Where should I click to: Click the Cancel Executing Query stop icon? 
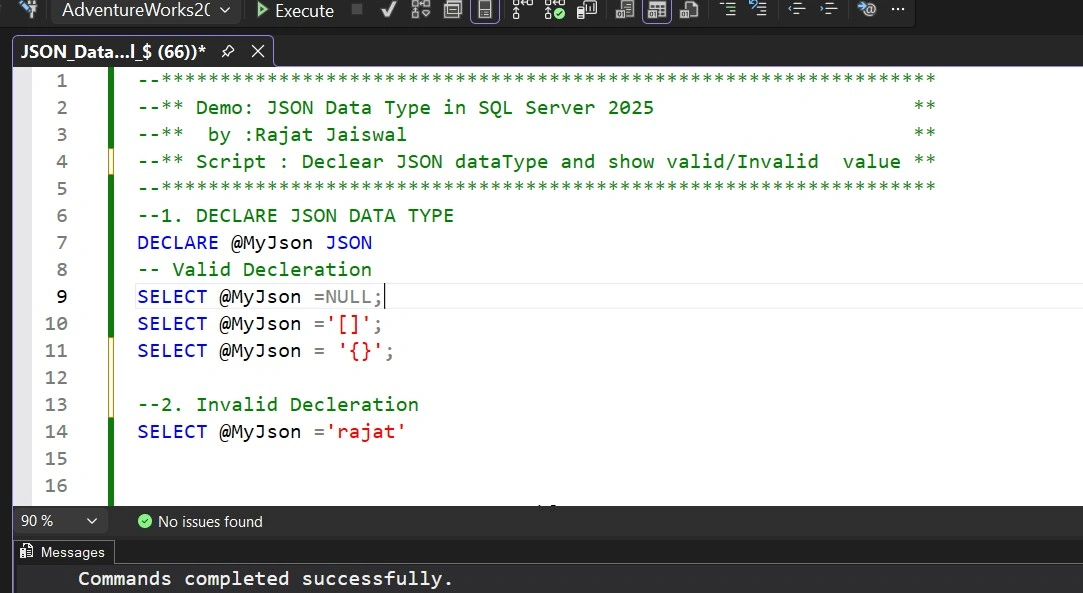357,10
